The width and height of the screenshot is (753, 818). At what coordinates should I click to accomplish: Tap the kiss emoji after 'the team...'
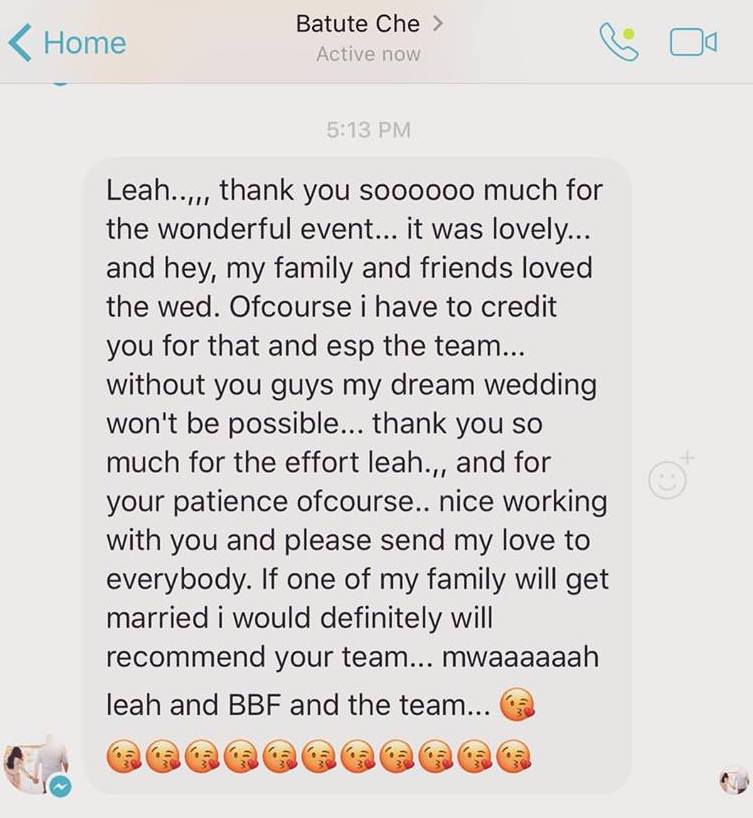[x=517, y=704]
